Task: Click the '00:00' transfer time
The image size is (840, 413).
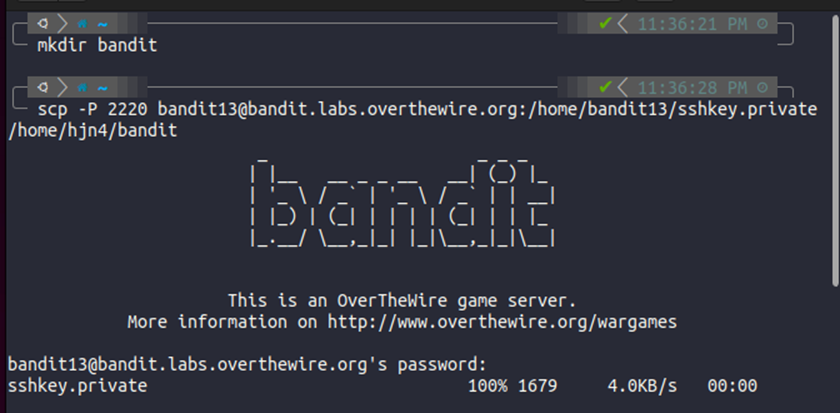Action: coord(732,386)
